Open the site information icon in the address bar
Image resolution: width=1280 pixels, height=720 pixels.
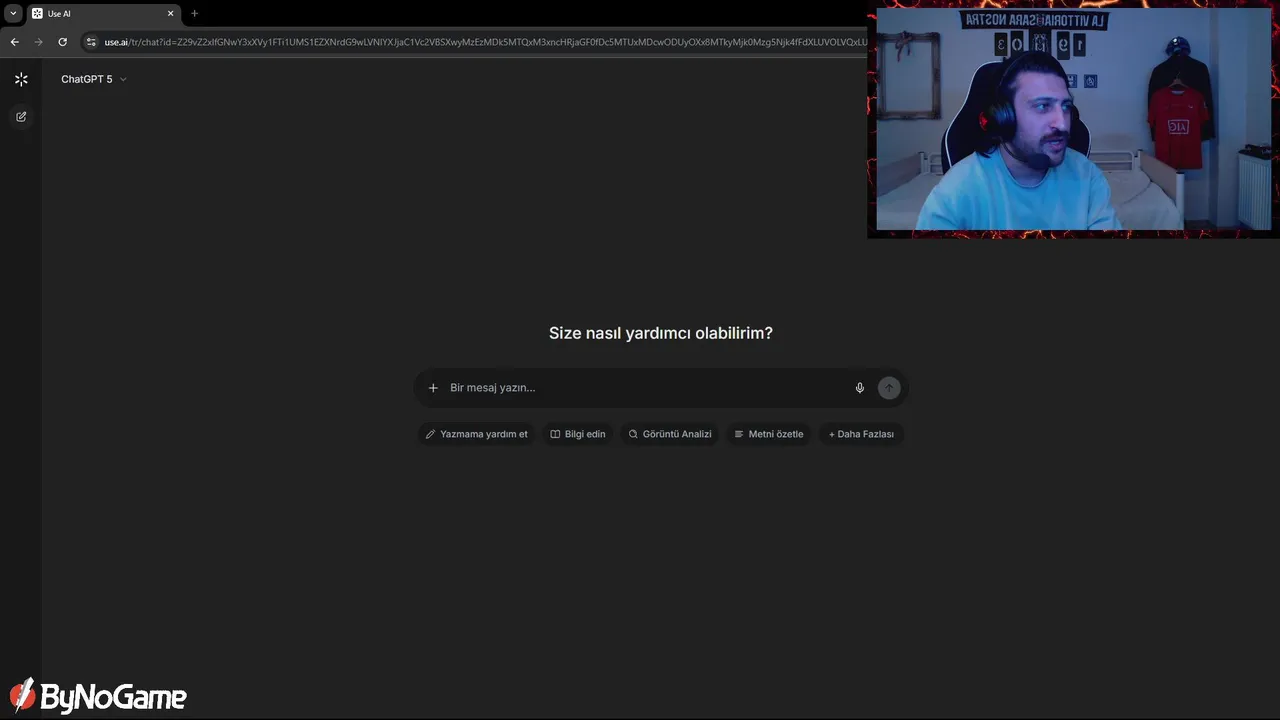91,42
